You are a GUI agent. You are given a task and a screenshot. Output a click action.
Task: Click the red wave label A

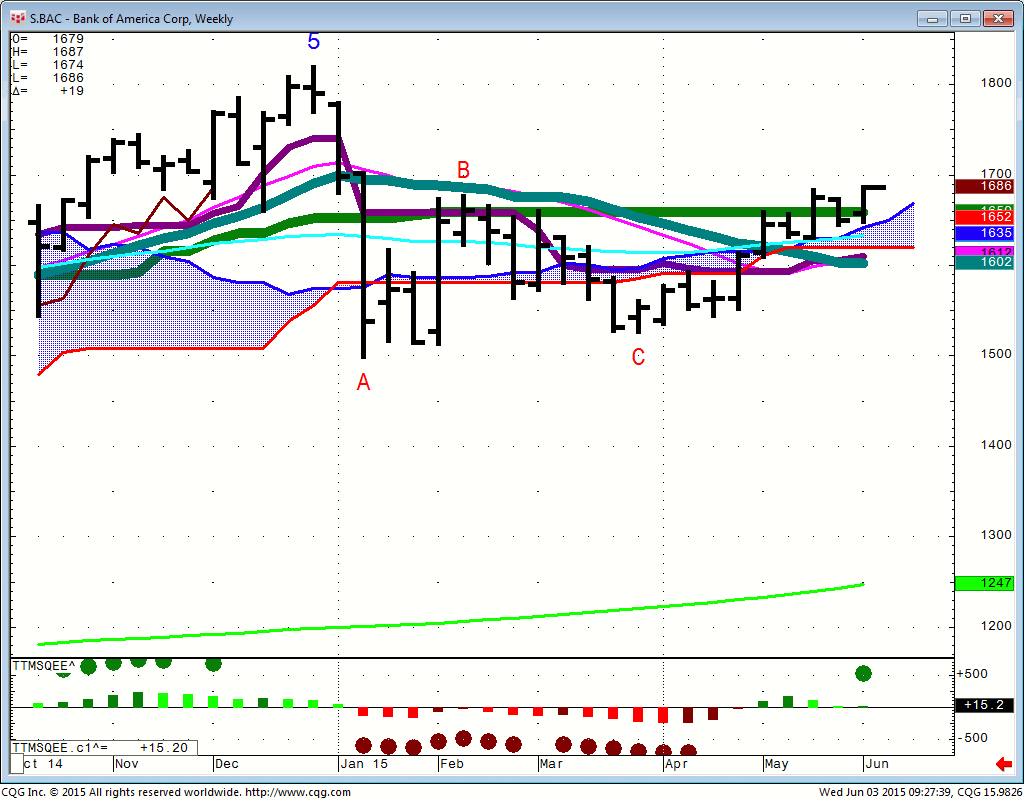(x=363, y=382)
